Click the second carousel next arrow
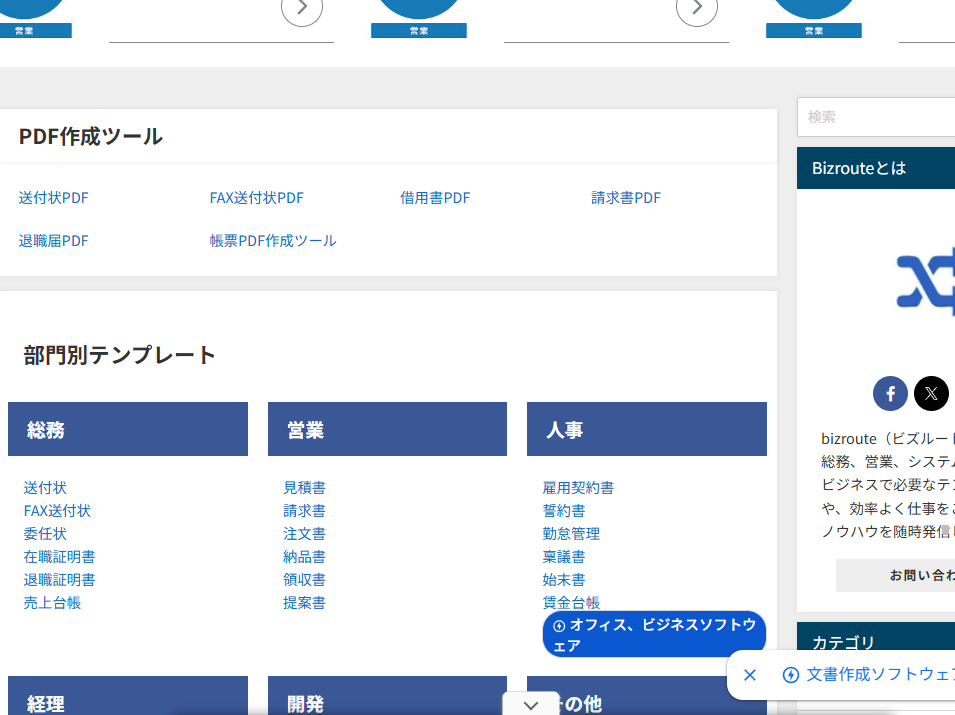955x715 pixels. 697,10
